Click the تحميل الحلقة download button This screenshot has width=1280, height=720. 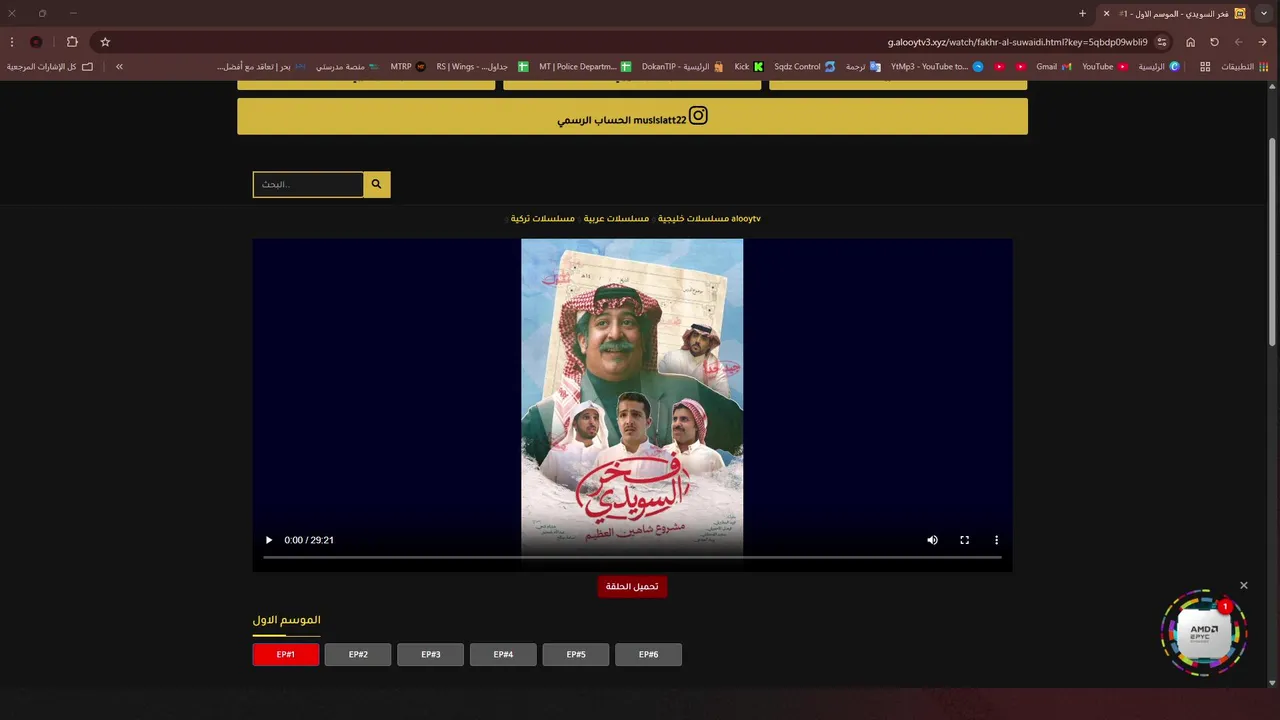[632, 587]
